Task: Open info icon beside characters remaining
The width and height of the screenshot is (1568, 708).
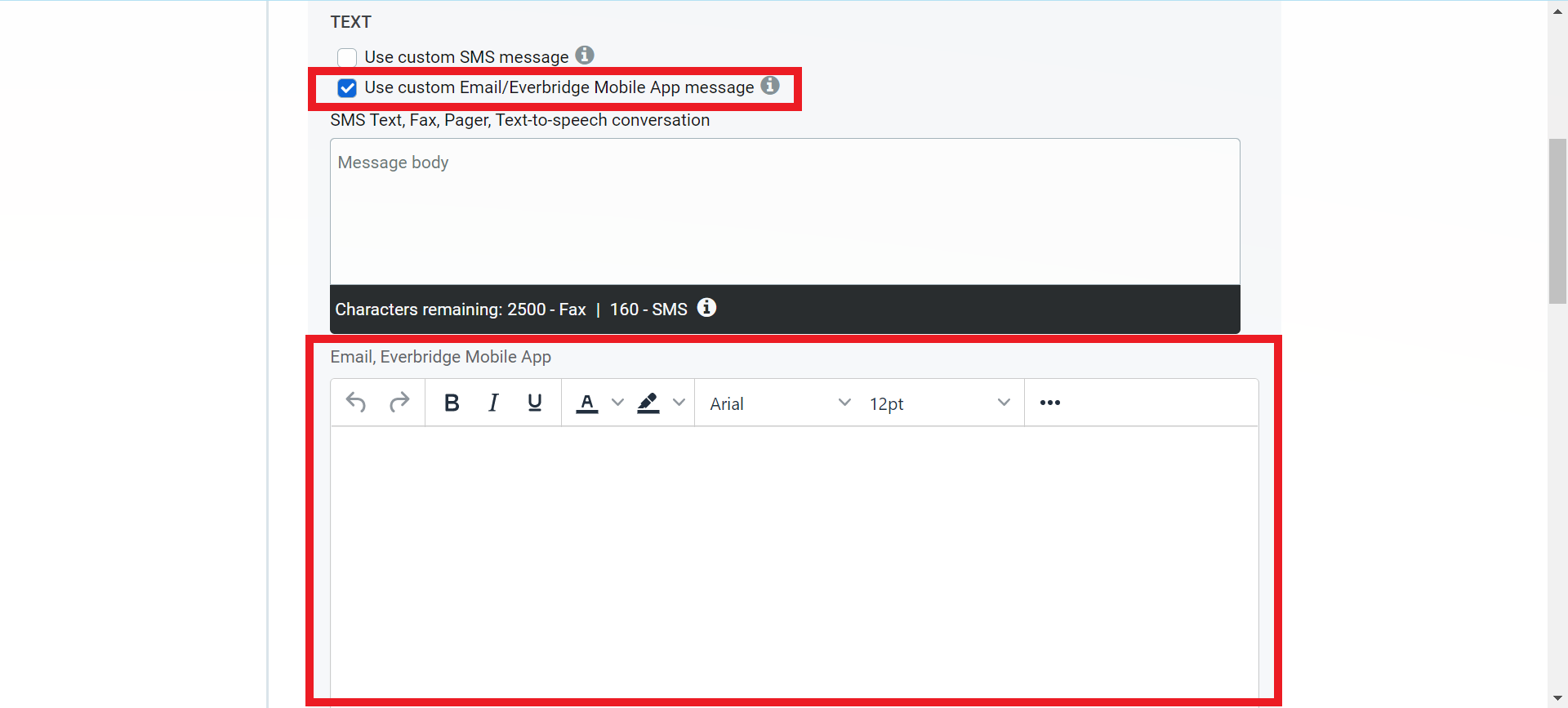Action: pos(707,307)
